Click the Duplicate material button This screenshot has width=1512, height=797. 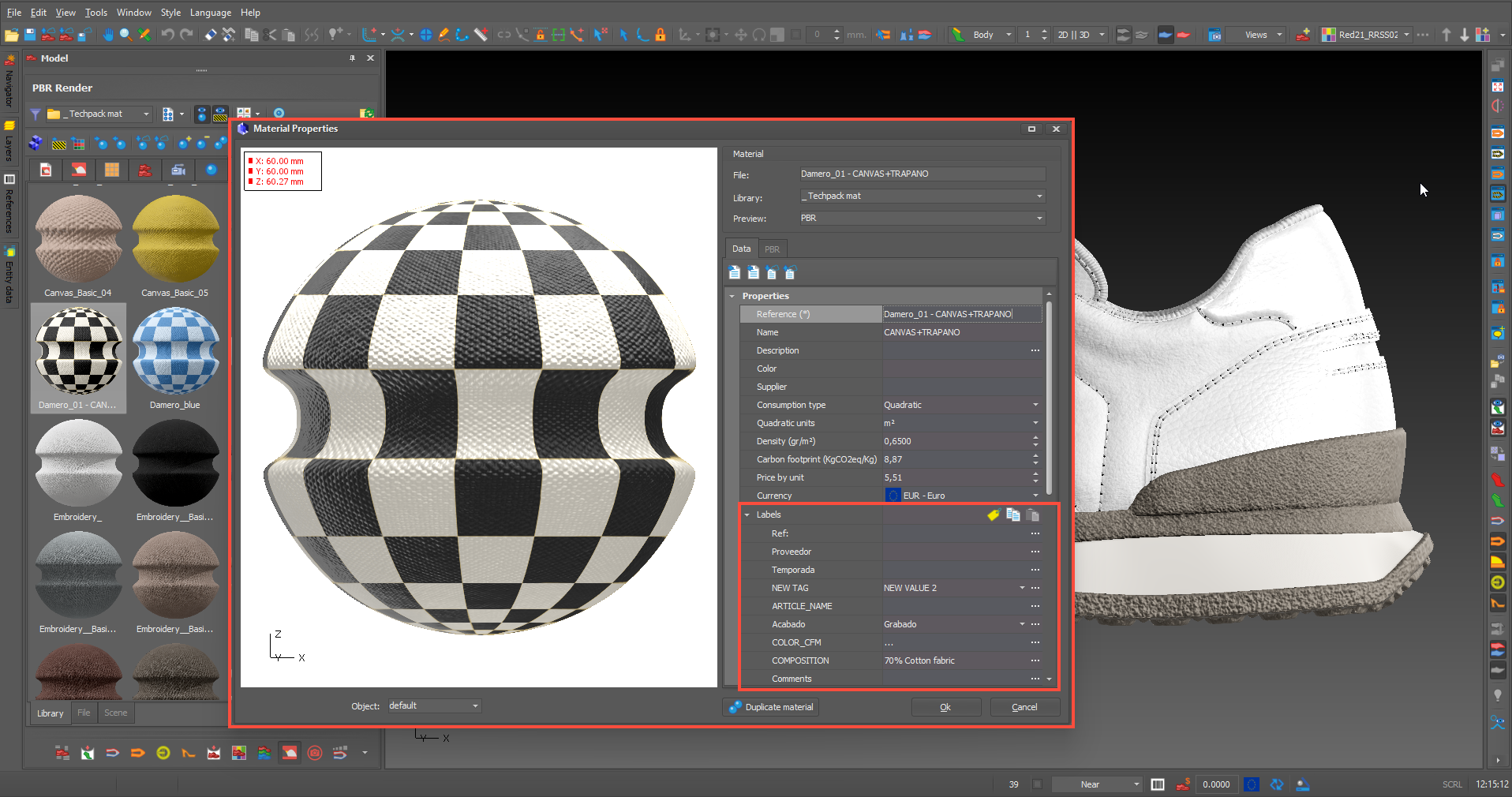pos(770,707)
